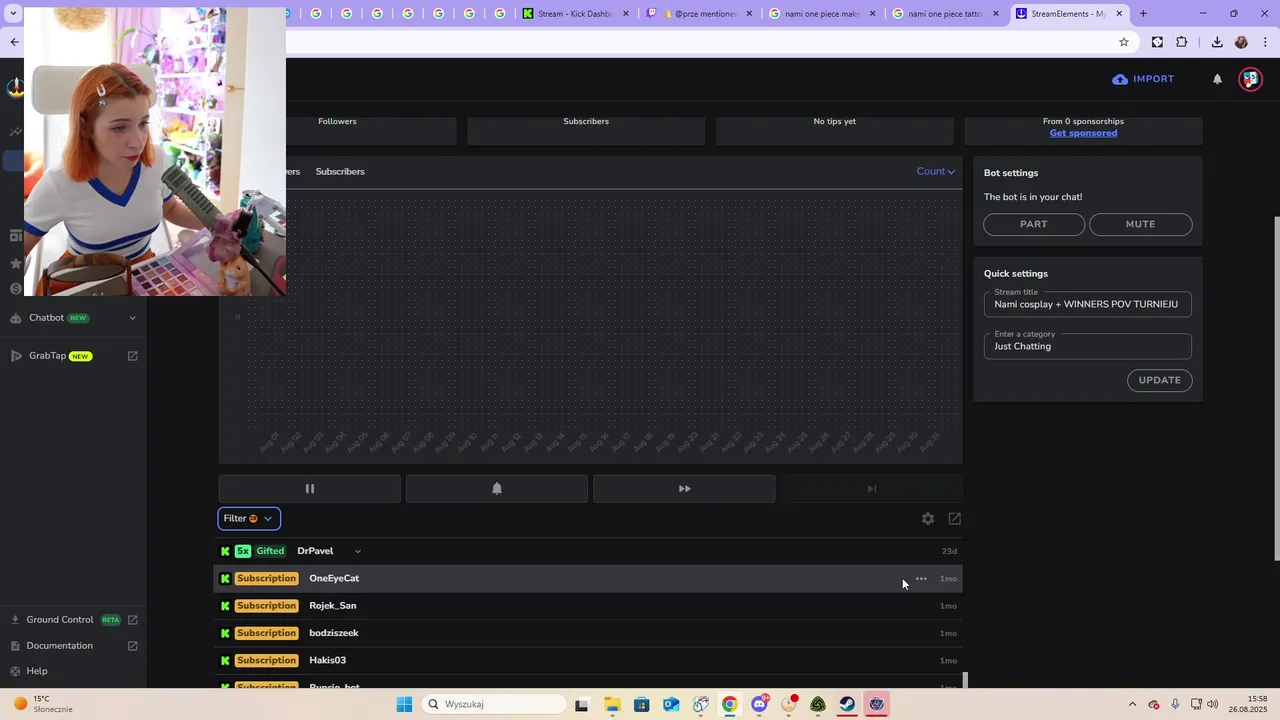The height and width of the screenshot is (720, 1280).
Task: Click the DrPavel username
Action: click(x=315, y=551)
